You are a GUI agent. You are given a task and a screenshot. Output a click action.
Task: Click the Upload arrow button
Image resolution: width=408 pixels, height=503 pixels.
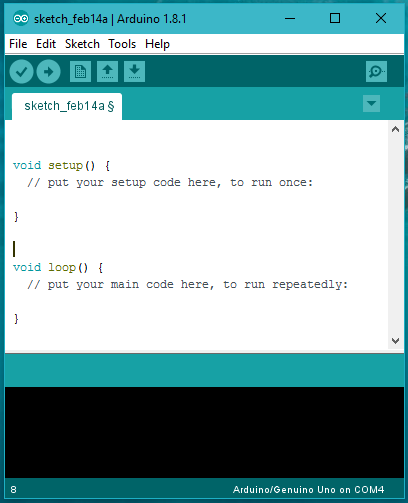click(49, 72)
